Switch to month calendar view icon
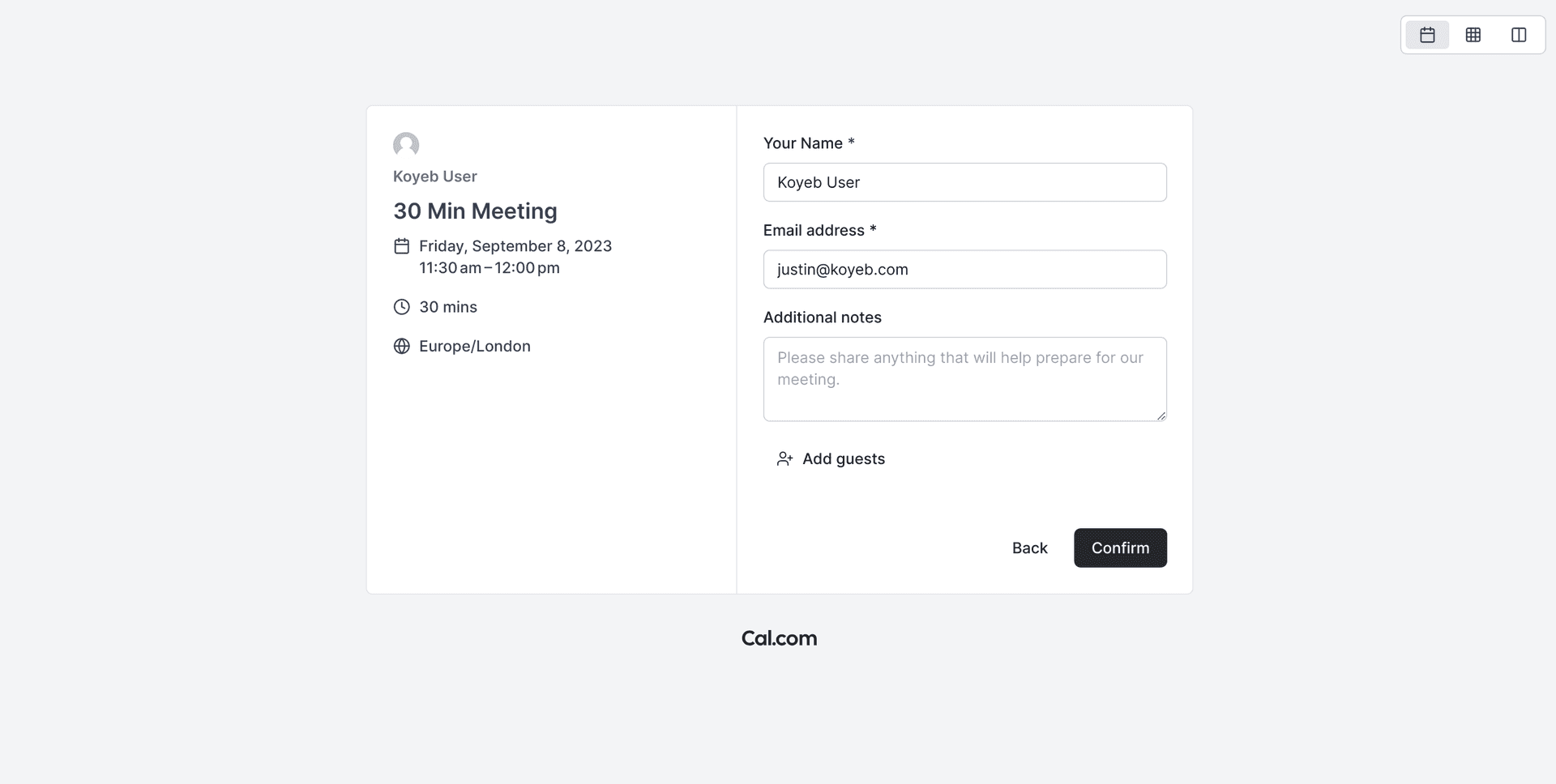 [x=1427, y=35]
